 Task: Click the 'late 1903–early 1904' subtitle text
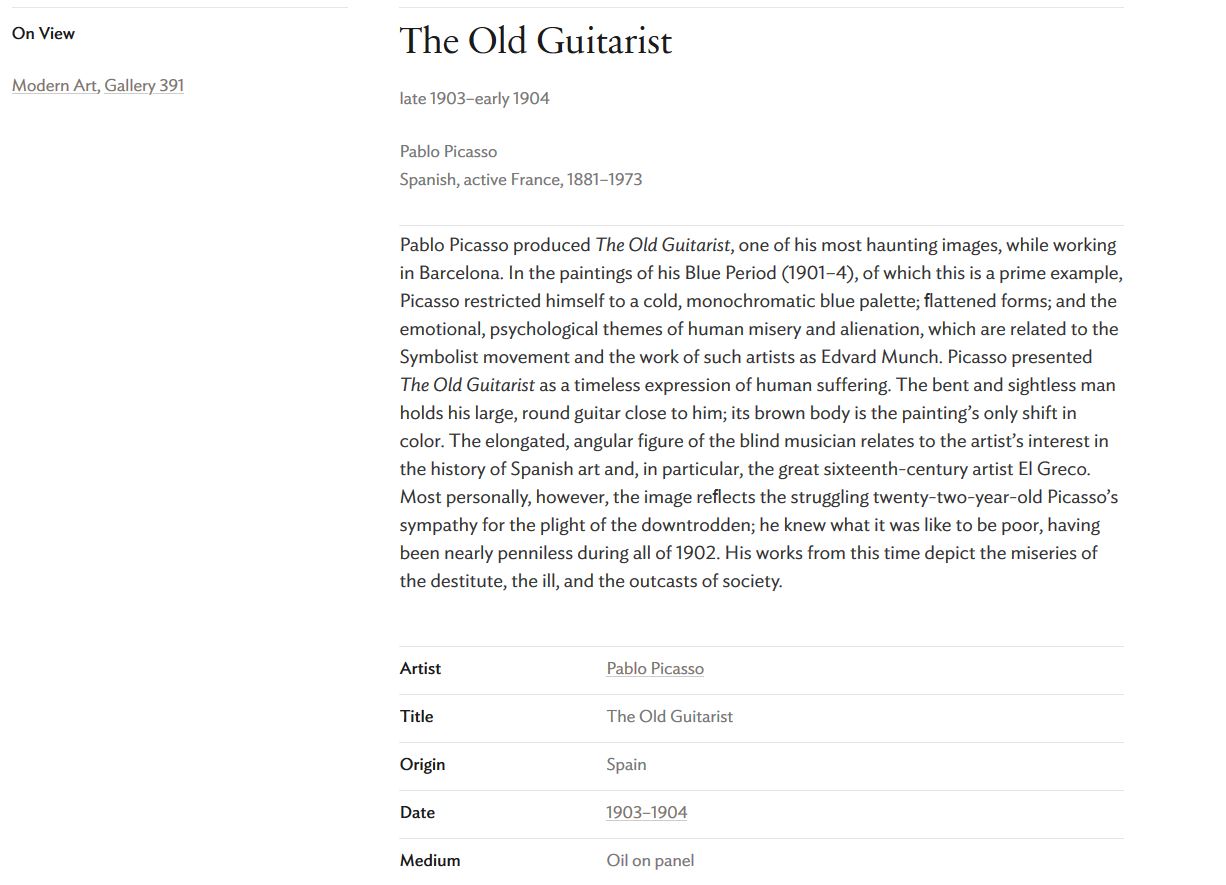pos(474,98)
